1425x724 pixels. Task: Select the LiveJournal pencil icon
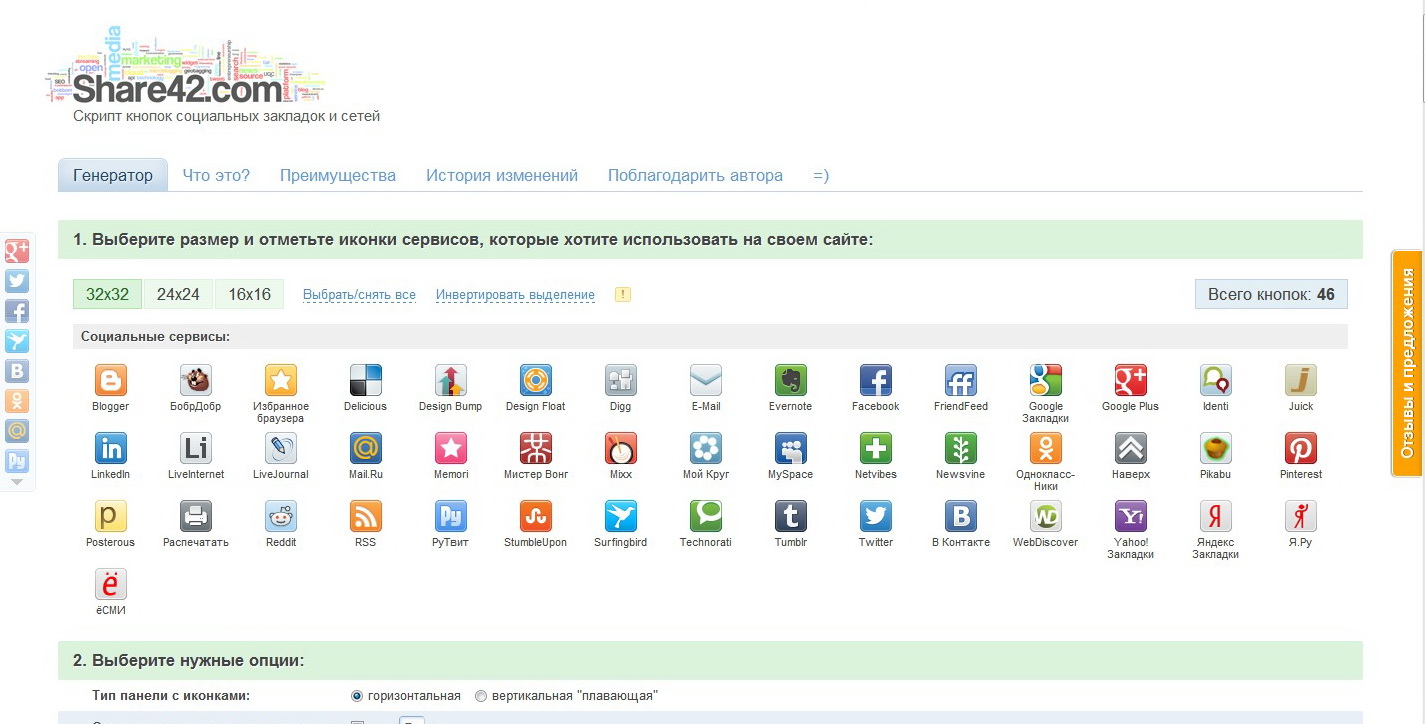pyautogui.click(x=281, y=448)
